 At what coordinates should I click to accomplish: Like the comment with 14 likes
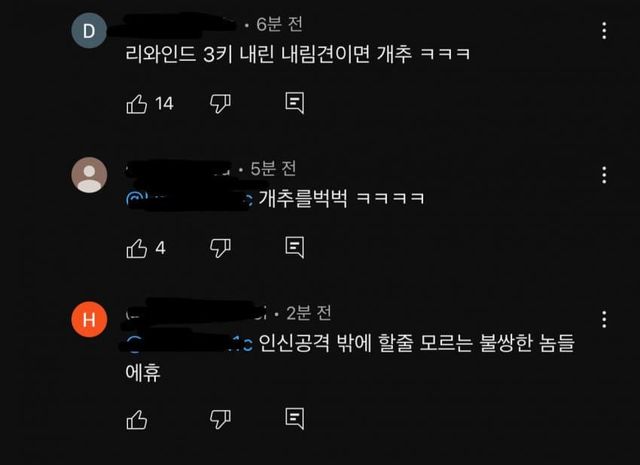pyautogui.click(x=137, y=104)
